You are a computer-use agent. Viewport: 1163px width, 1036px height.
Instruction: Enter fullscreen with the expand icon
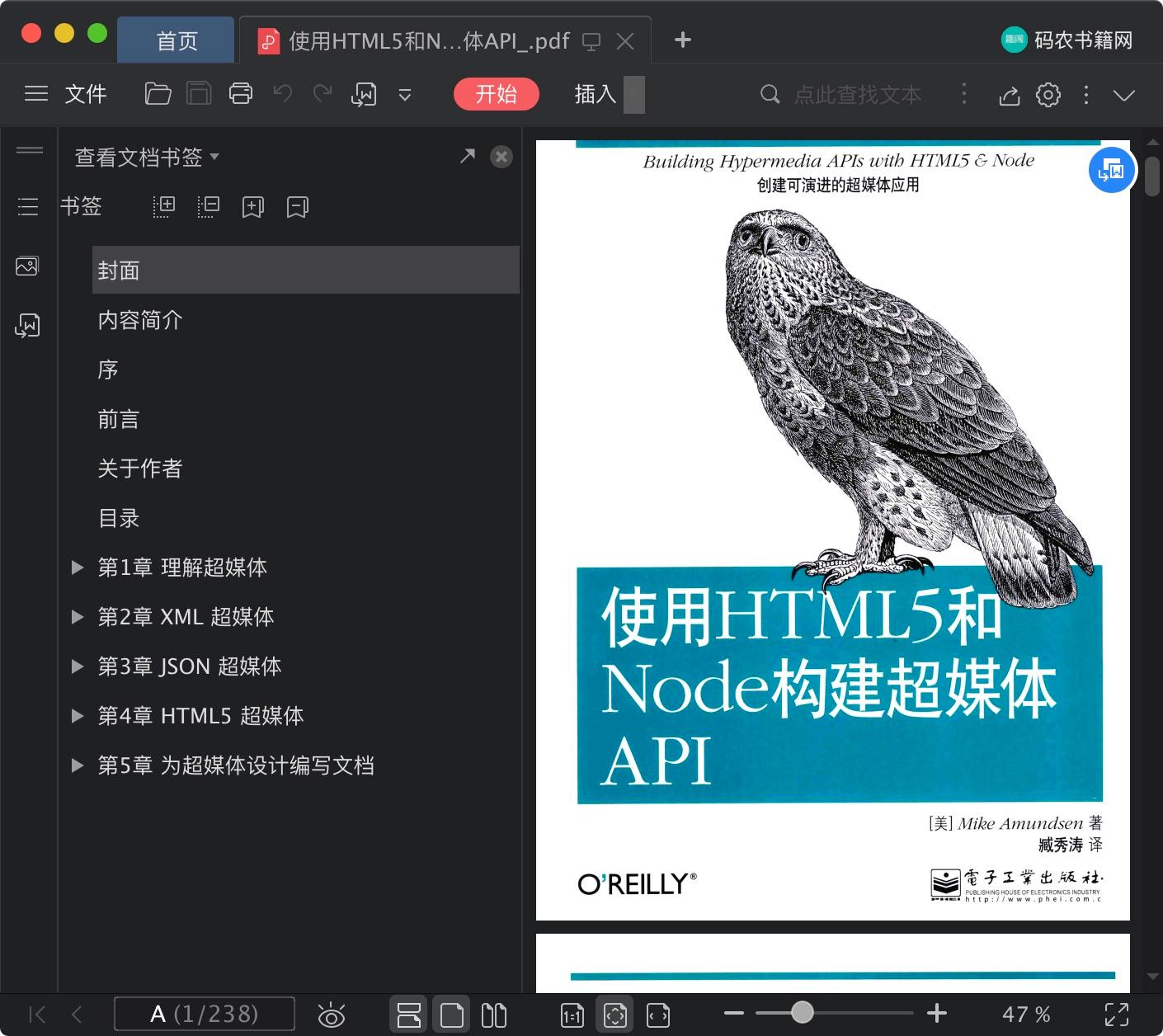pos(1117,1015)
